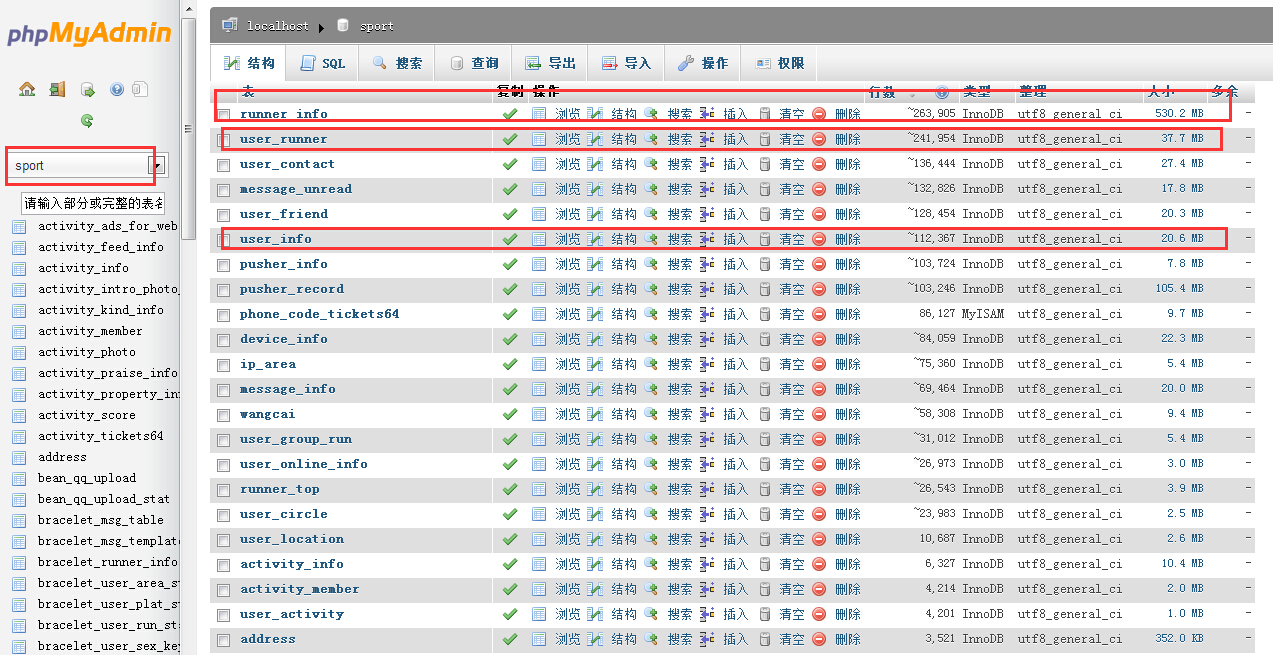Check the pusher_info table checkbox
This screenshot has width=1273, height=655.
pyautogui.click(x=224, y=265)
